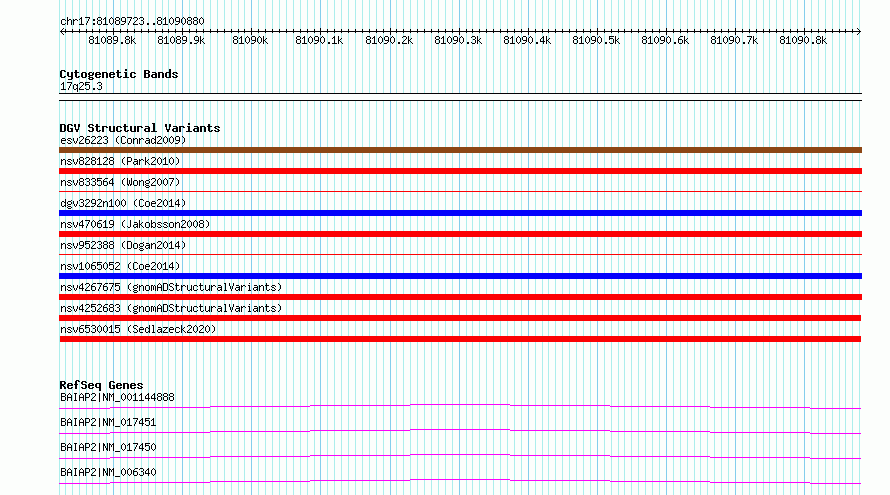
Task: Select variant label nsv828128 (Park2010)
Action: [x=120, y=161]
